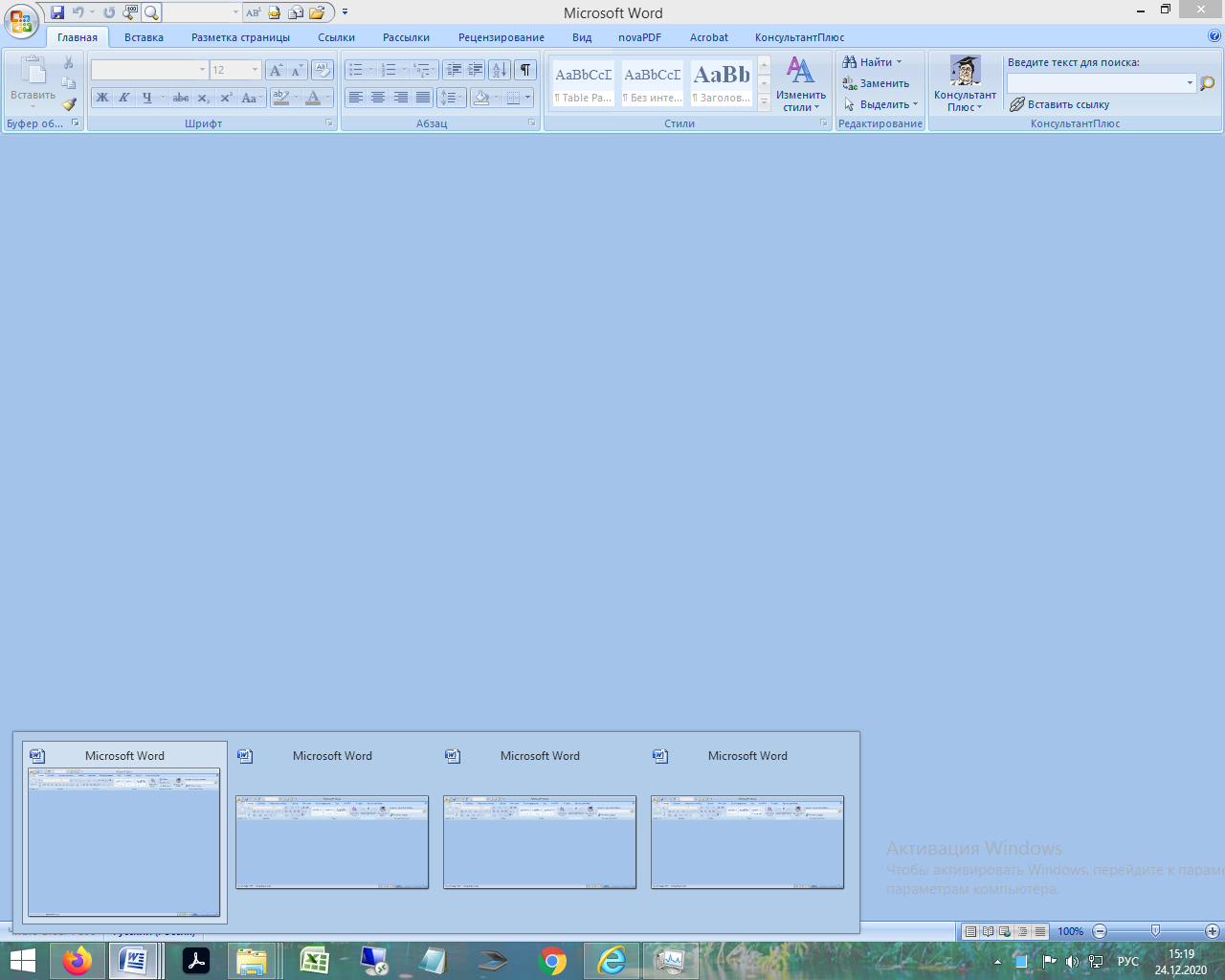Screen dimensions: 1225x980
Task: Click the Sort A-Z icon
Action: tap(500, 70)
